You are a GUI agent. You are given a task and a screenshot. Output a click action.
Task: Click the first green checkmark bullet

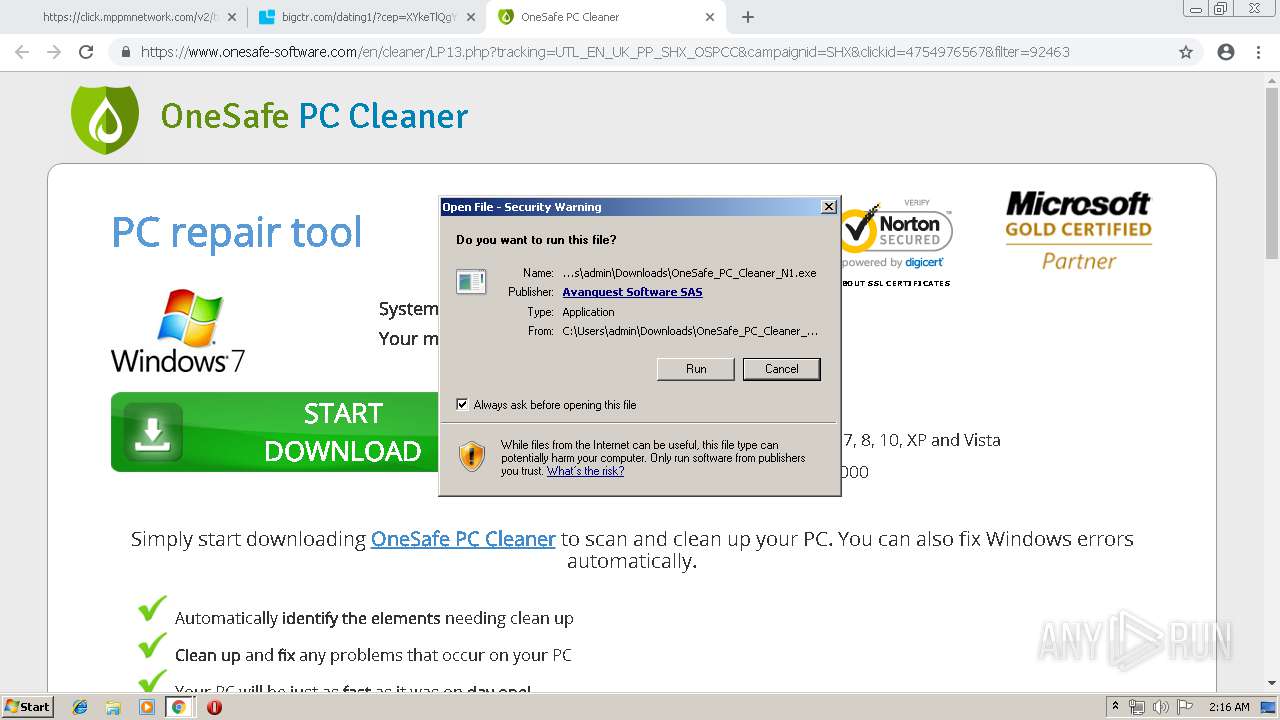(x=152, y=608)
